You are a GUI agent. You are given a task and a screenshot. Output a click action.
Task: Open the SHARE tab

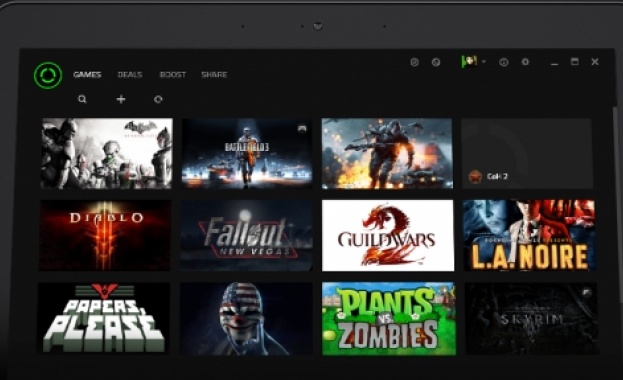pos(214,75)
